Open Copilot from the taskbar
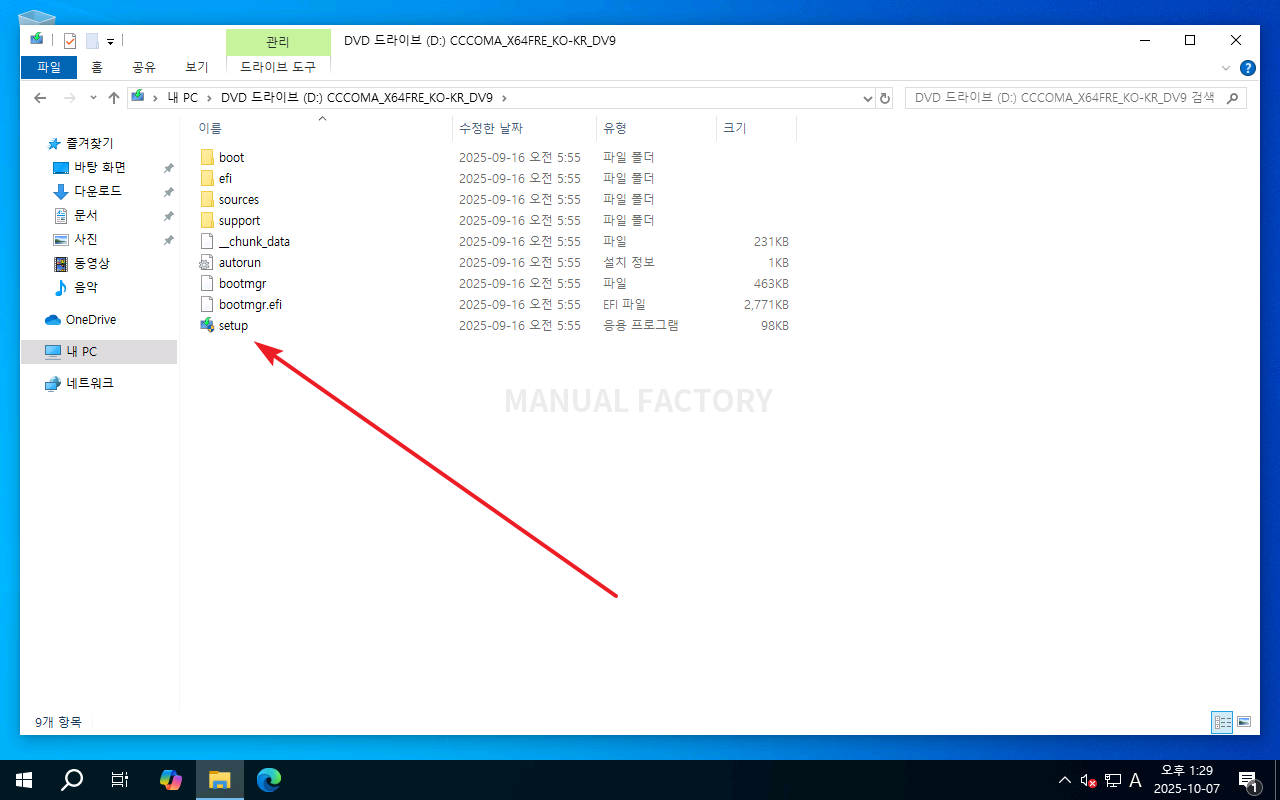This screenshot has height=800, width=1280. click(171, 780)
